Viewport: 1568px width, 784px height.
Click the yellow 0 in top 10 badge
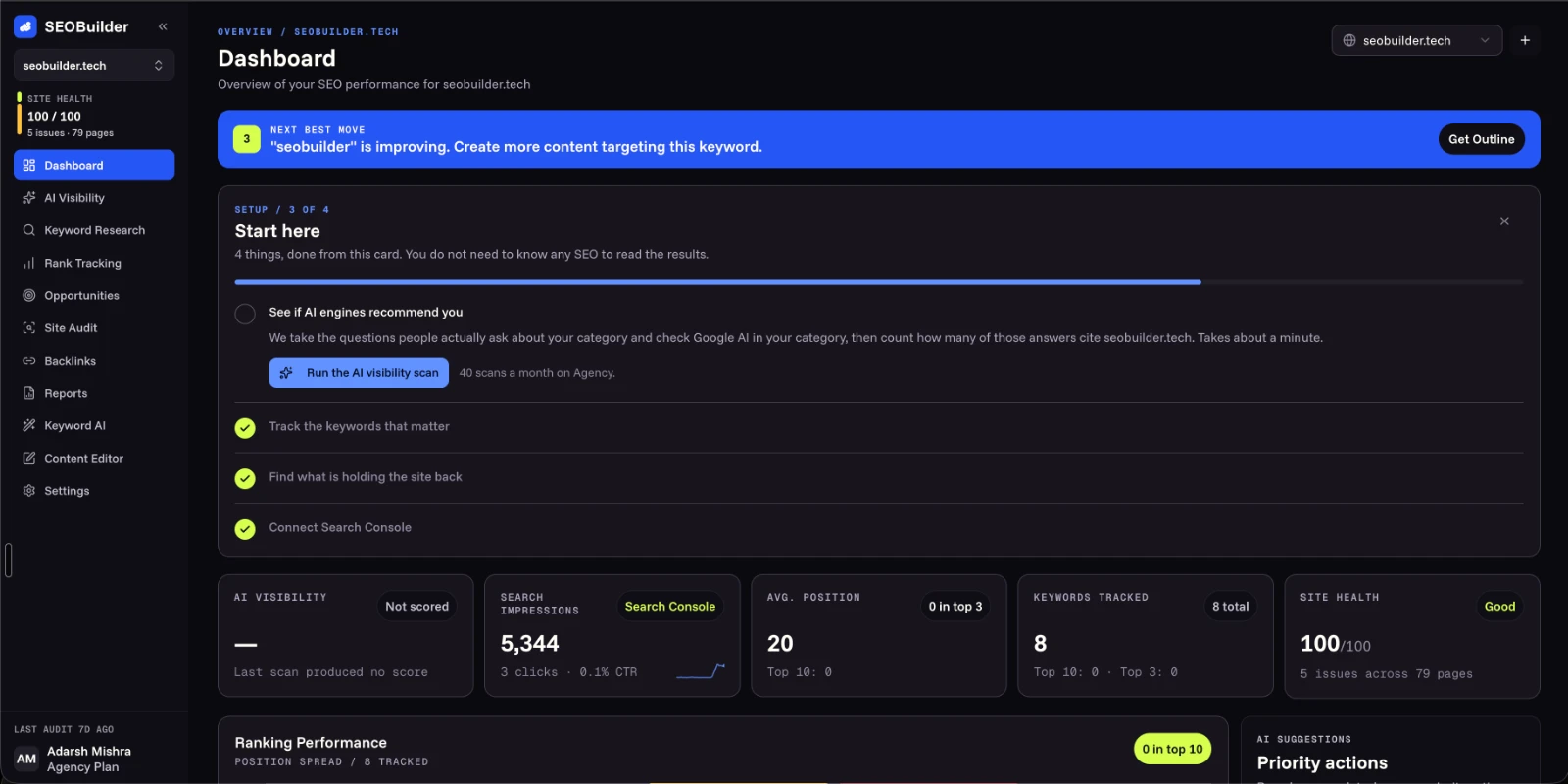point(1172,749)
